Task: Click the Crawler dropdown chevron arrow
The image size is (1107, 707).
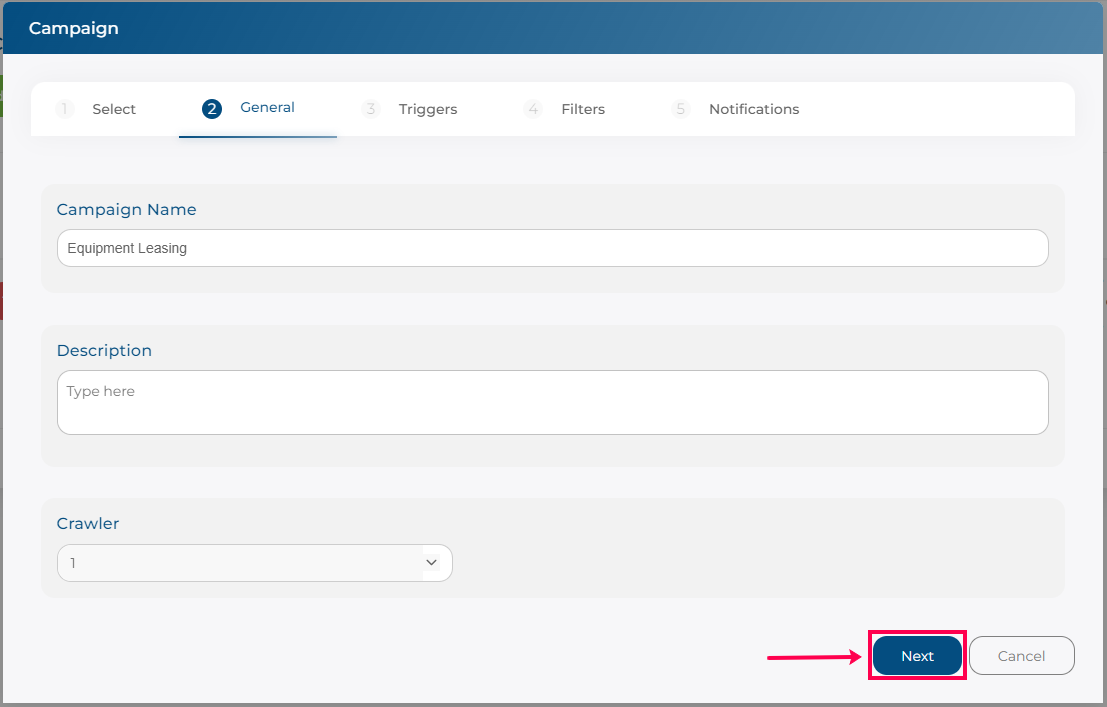Action: [432, 563]
